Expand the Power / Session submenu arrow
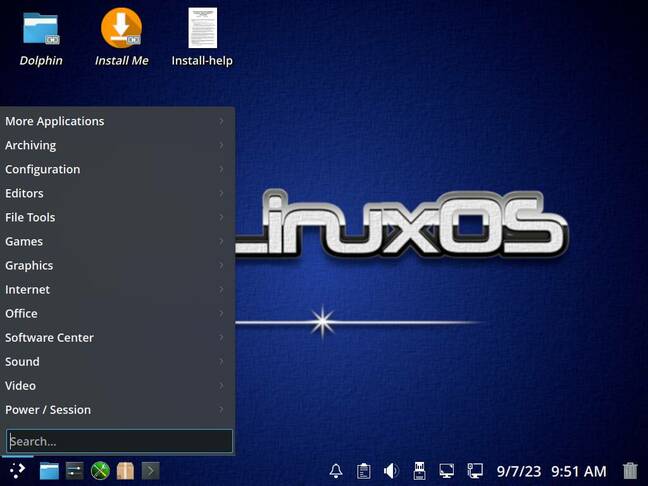The image size is (648, 486). 222,410
